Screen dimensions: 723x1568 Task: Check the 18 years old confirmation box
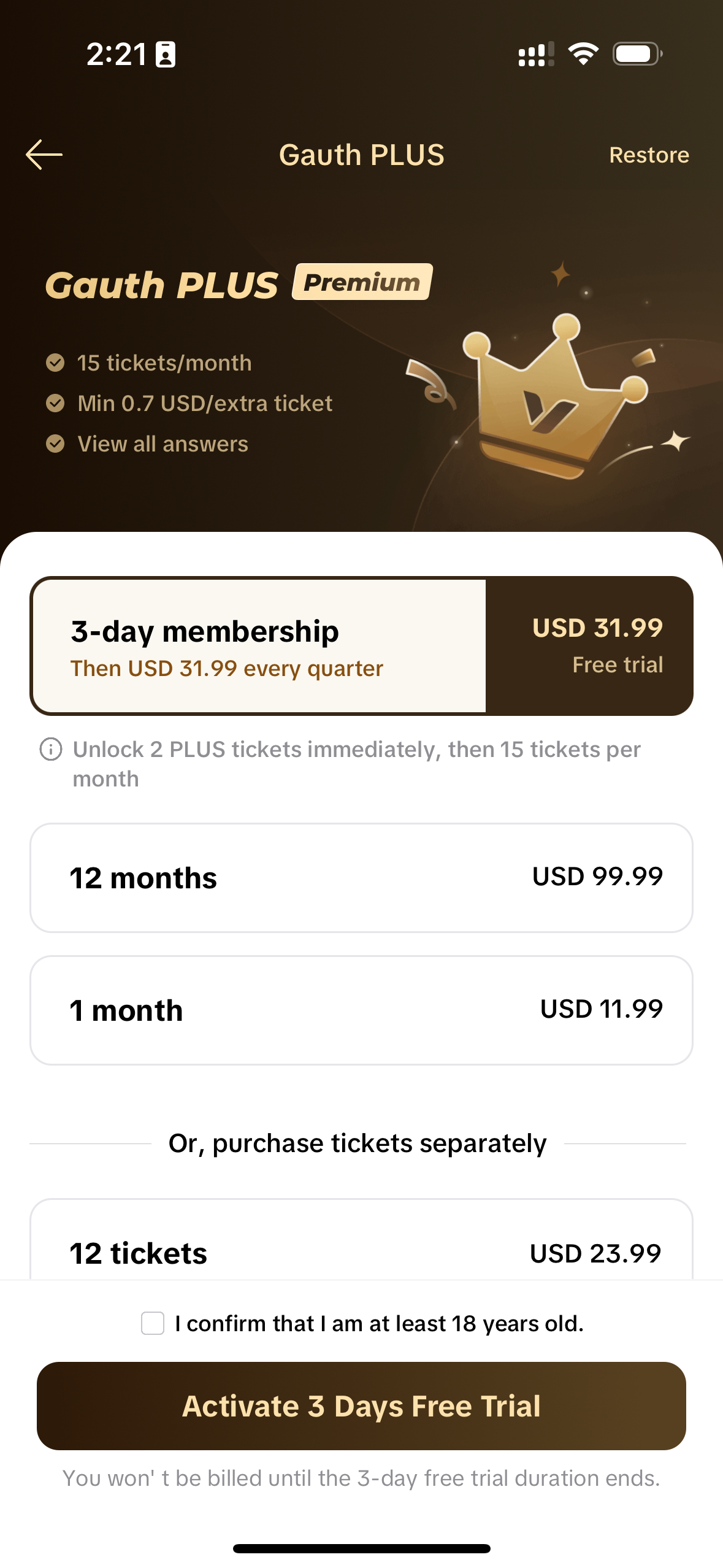click(153, 1323)
